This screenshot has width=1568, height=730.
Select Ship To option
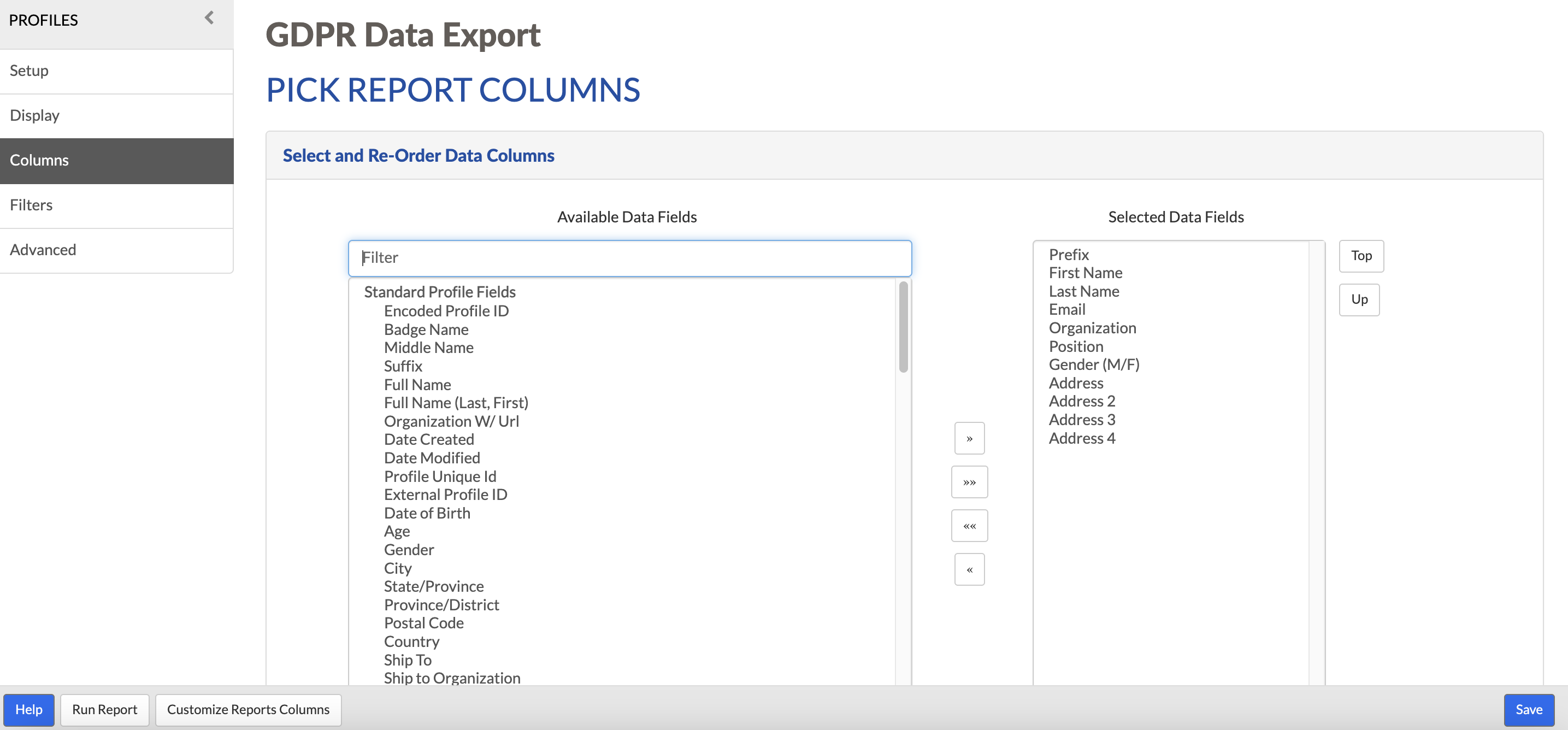pos(407,661)
